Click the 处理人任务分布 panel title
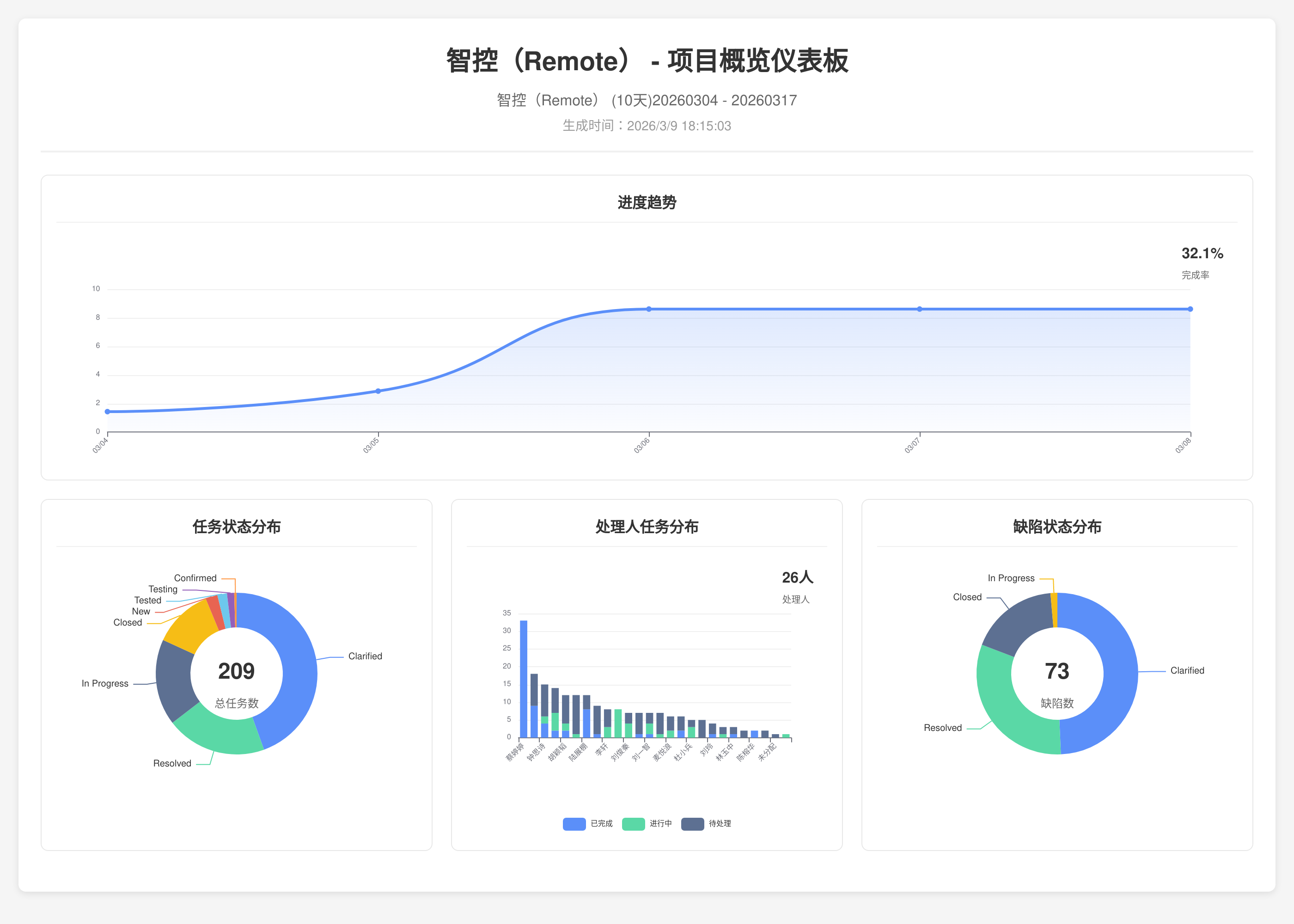 [x=647, y=527]
